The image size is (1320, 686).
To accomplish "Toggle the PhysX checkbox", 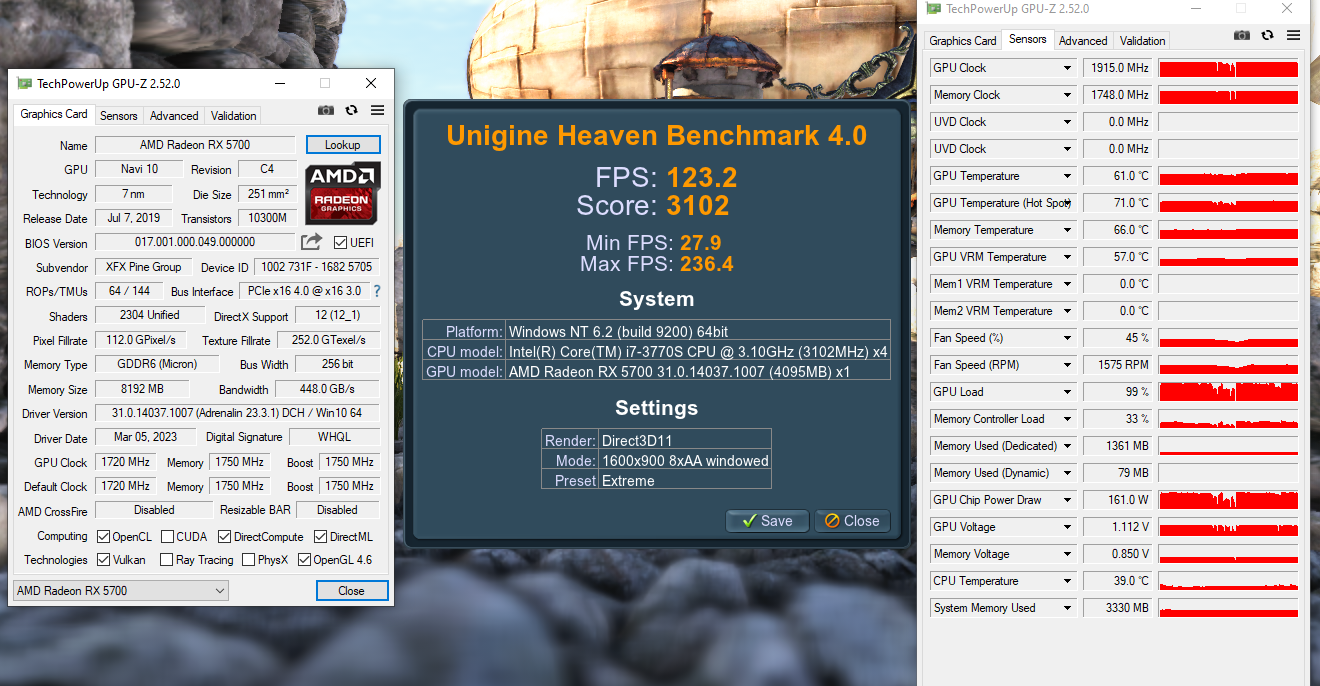I will (x=248, y=560).
